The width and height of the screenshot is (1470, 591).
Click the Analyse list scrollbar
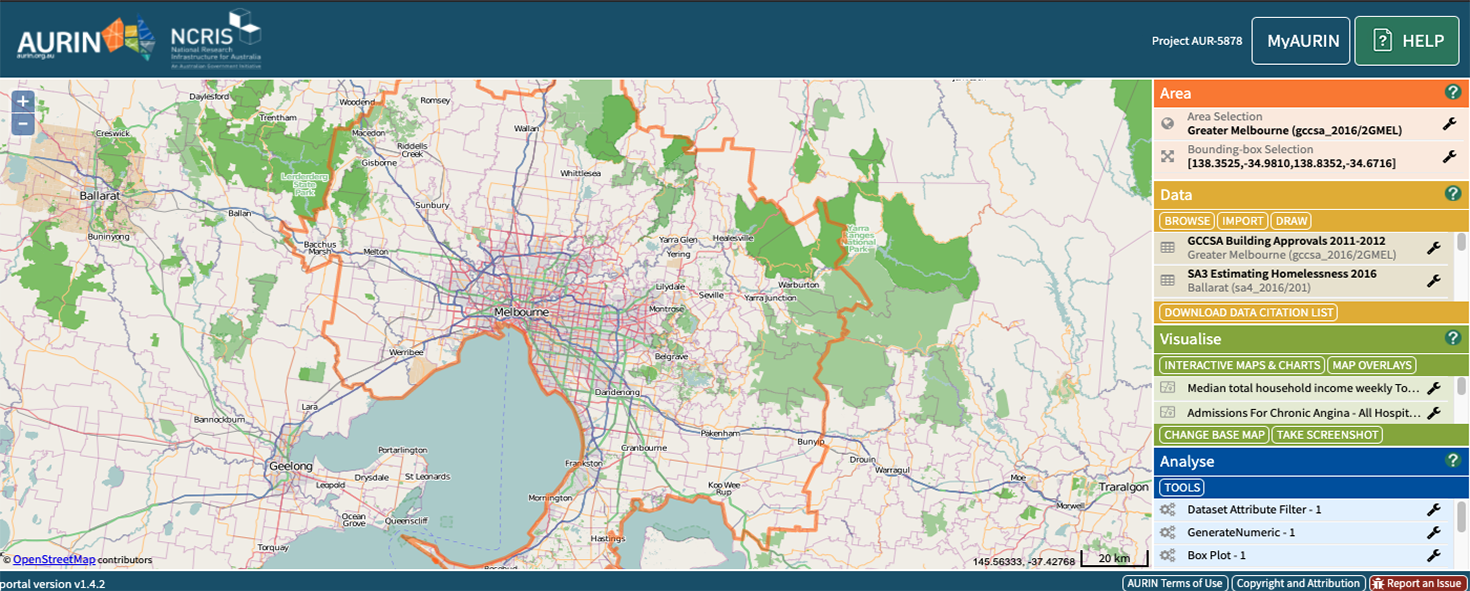(1462, 517)
